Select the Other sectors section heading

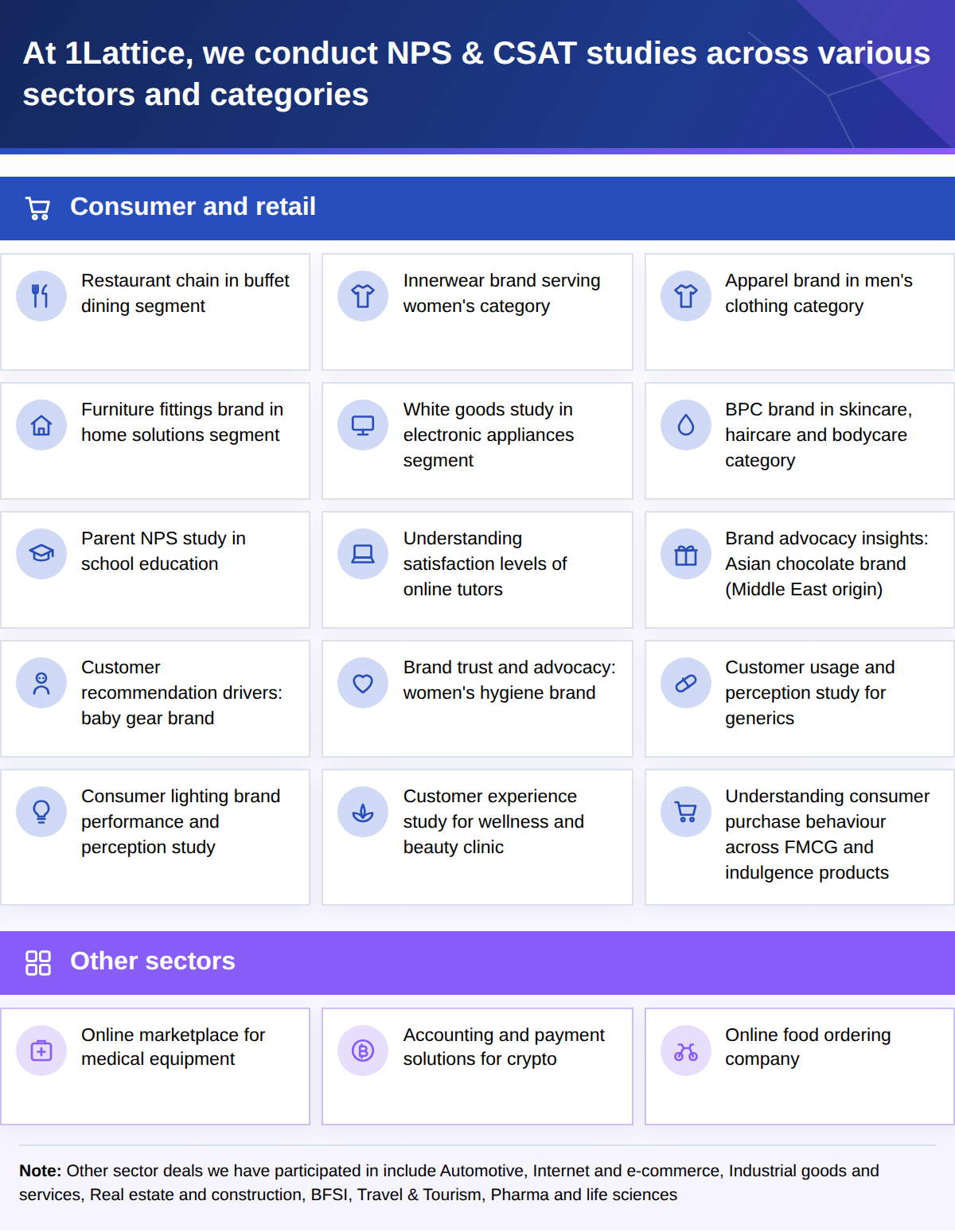point(153,961)
